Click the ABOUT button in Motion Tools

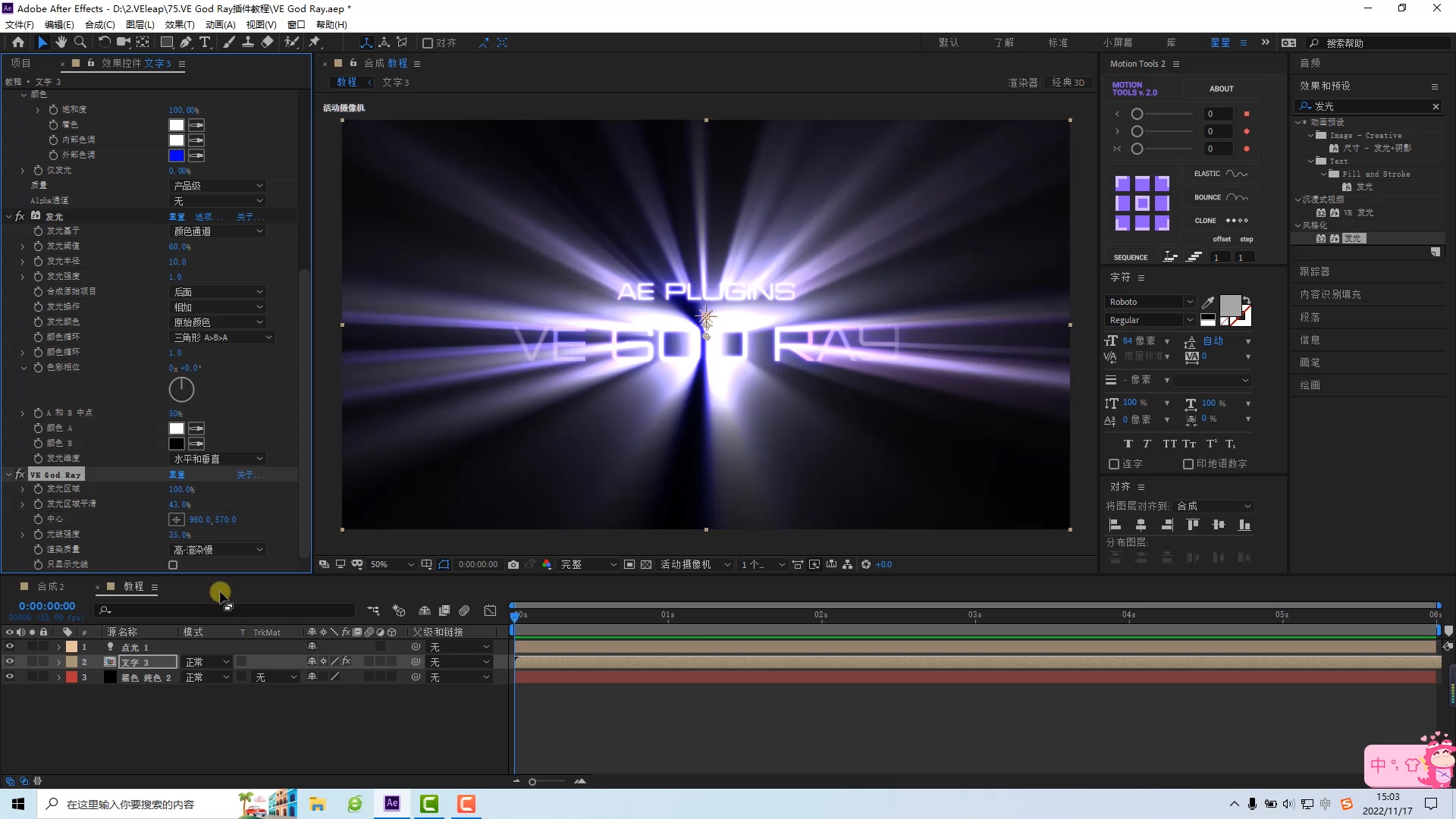coord(1221,89)
